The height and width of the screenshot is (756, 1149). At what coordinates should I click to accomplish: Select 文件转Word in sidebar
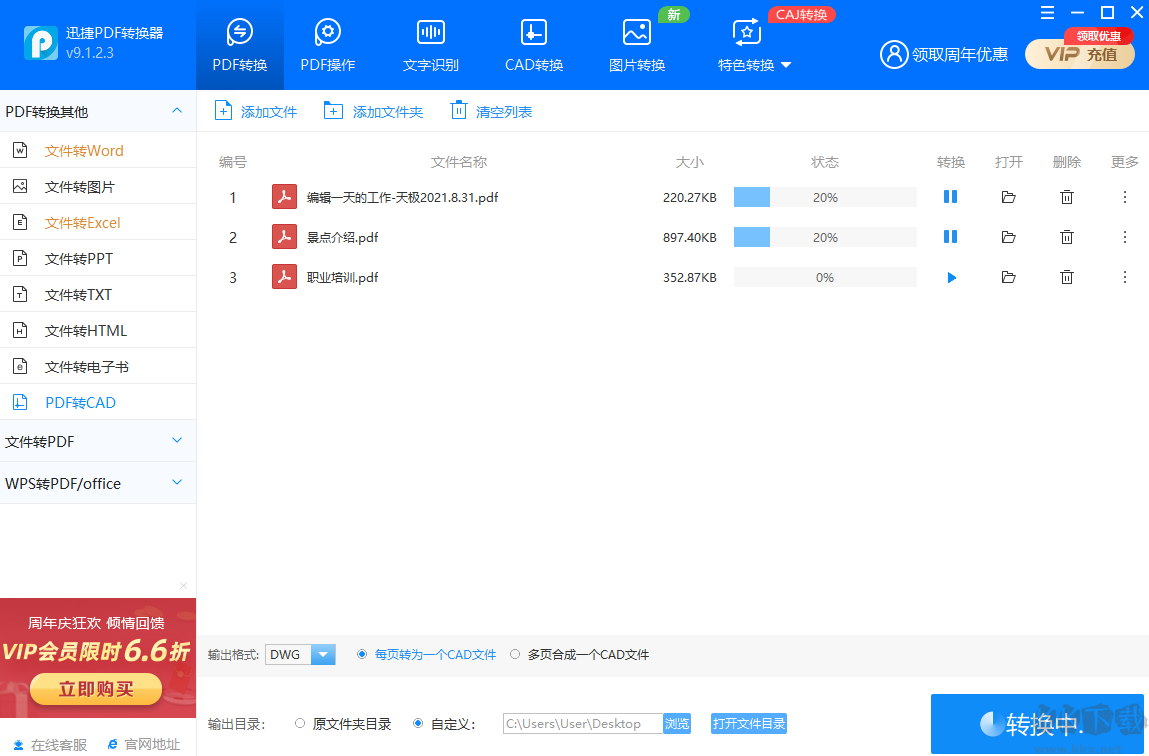[x=98, y=150]
